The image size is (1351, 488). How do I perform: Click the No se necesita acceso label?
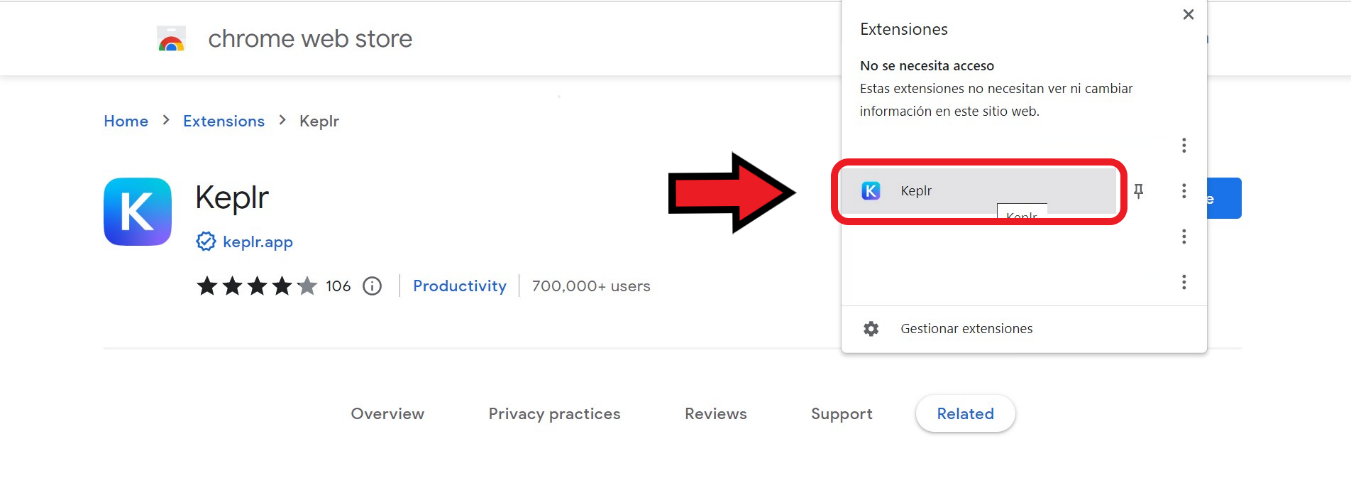[927, 66]
